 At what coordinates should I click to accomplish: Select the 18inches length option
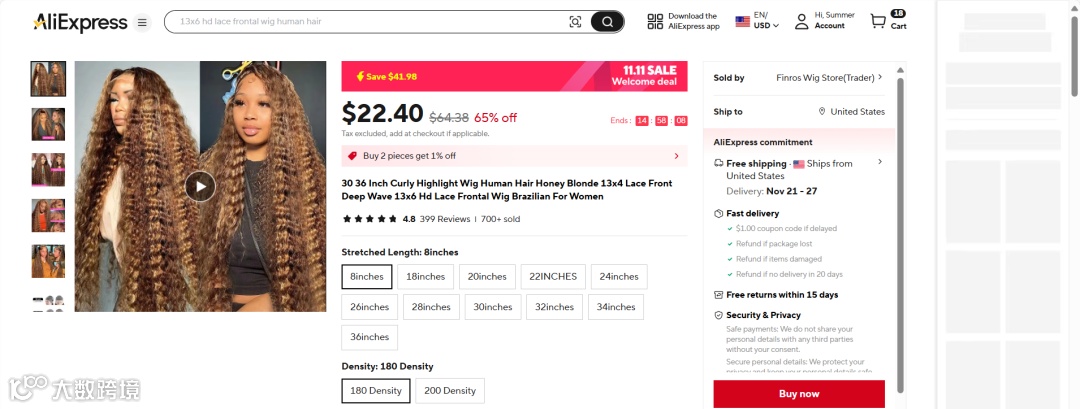(426, 276)
